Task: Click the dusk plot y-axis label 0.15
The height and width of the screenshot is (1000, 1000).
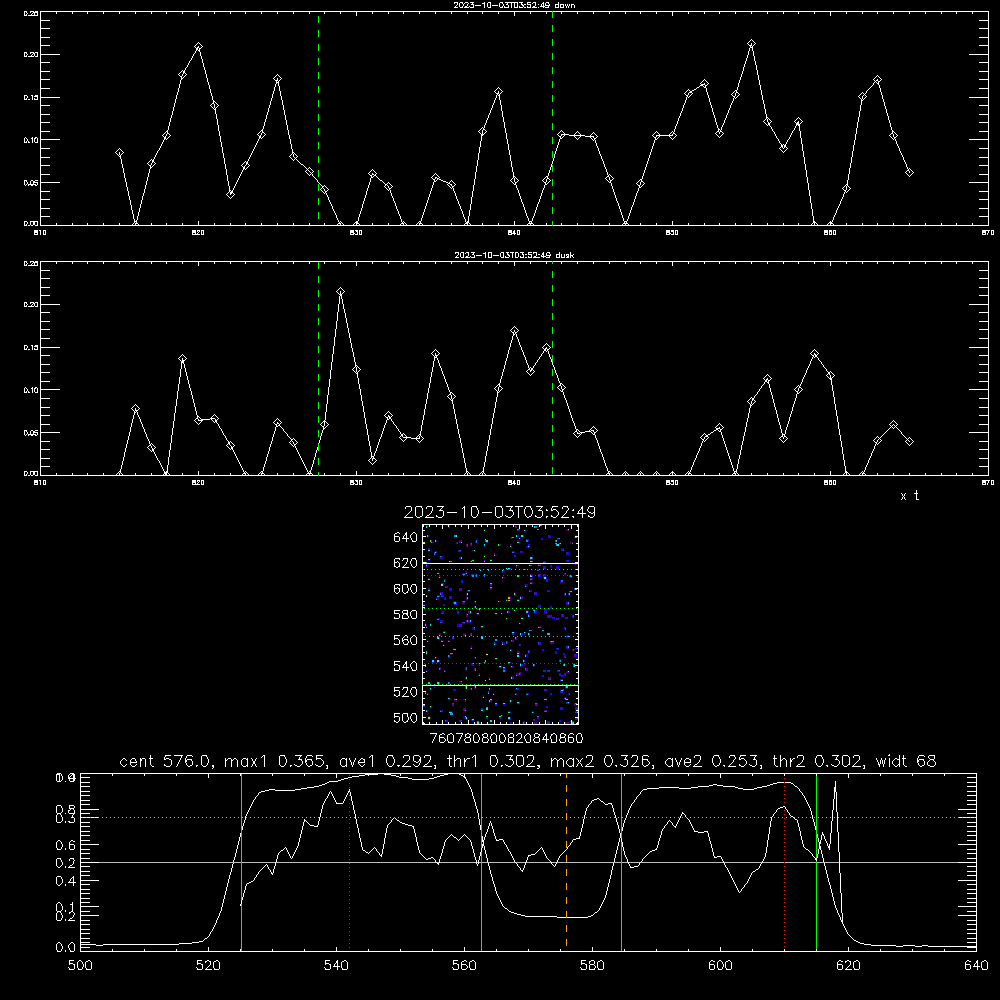Action: point(31,348)
